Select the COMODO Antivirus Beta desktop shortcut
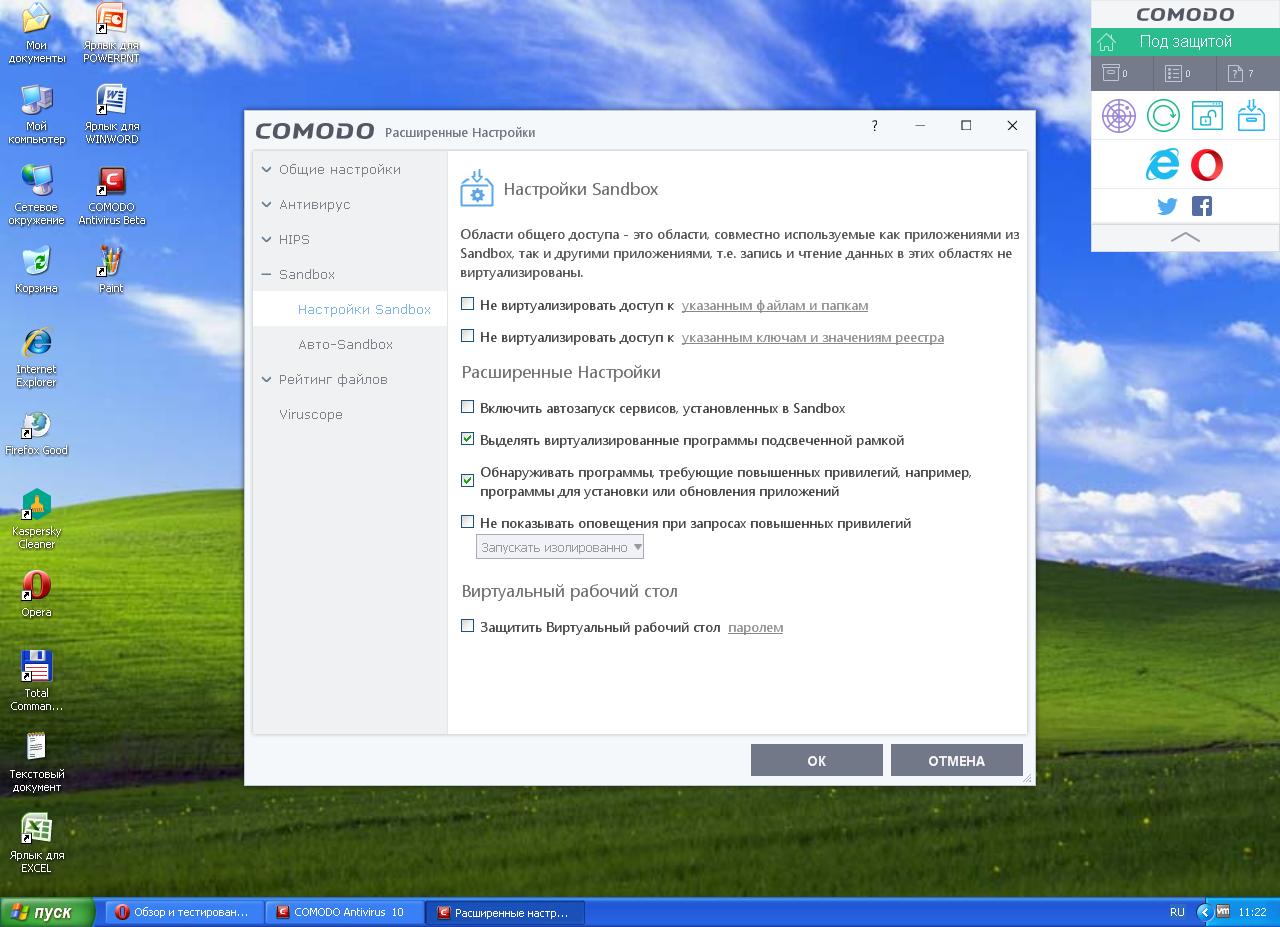Viewport: 1280px width, 927px height. click(111, 195)
